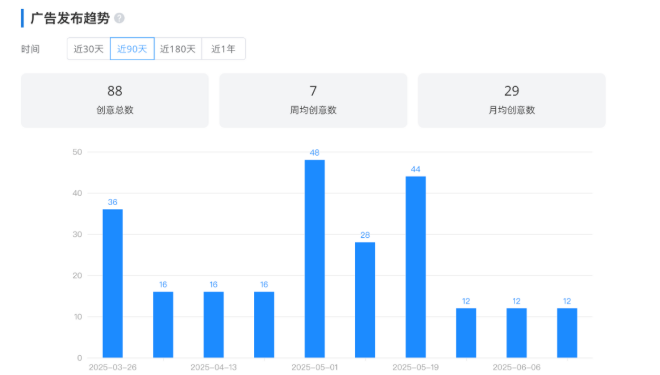Click the bar labeled 36
The height and width of the screenshot is (375, 660).
[x=113, y=283]
